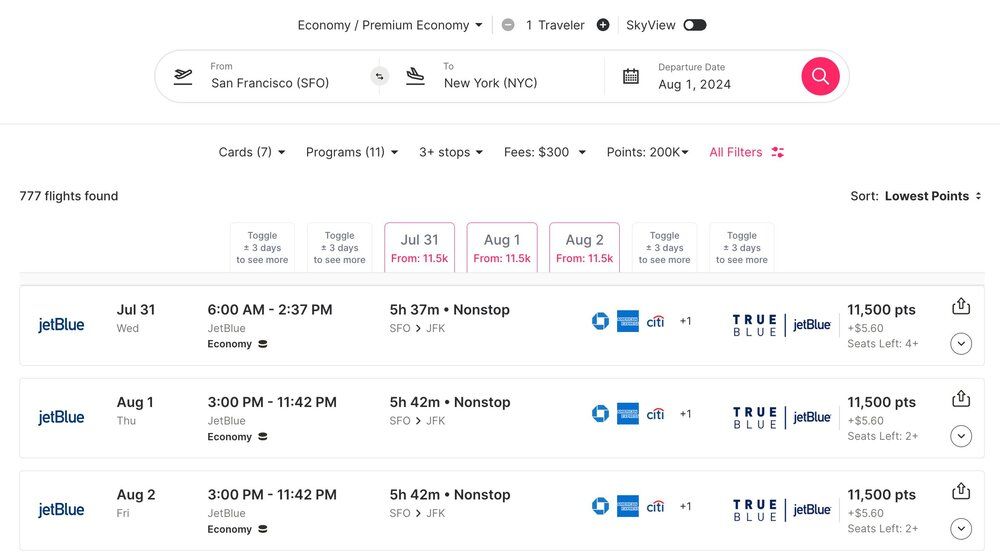Decrease traveler count with minus icon
This screenshot has width=1000, height=560.
pyautogui.click(x=508, y=25)
